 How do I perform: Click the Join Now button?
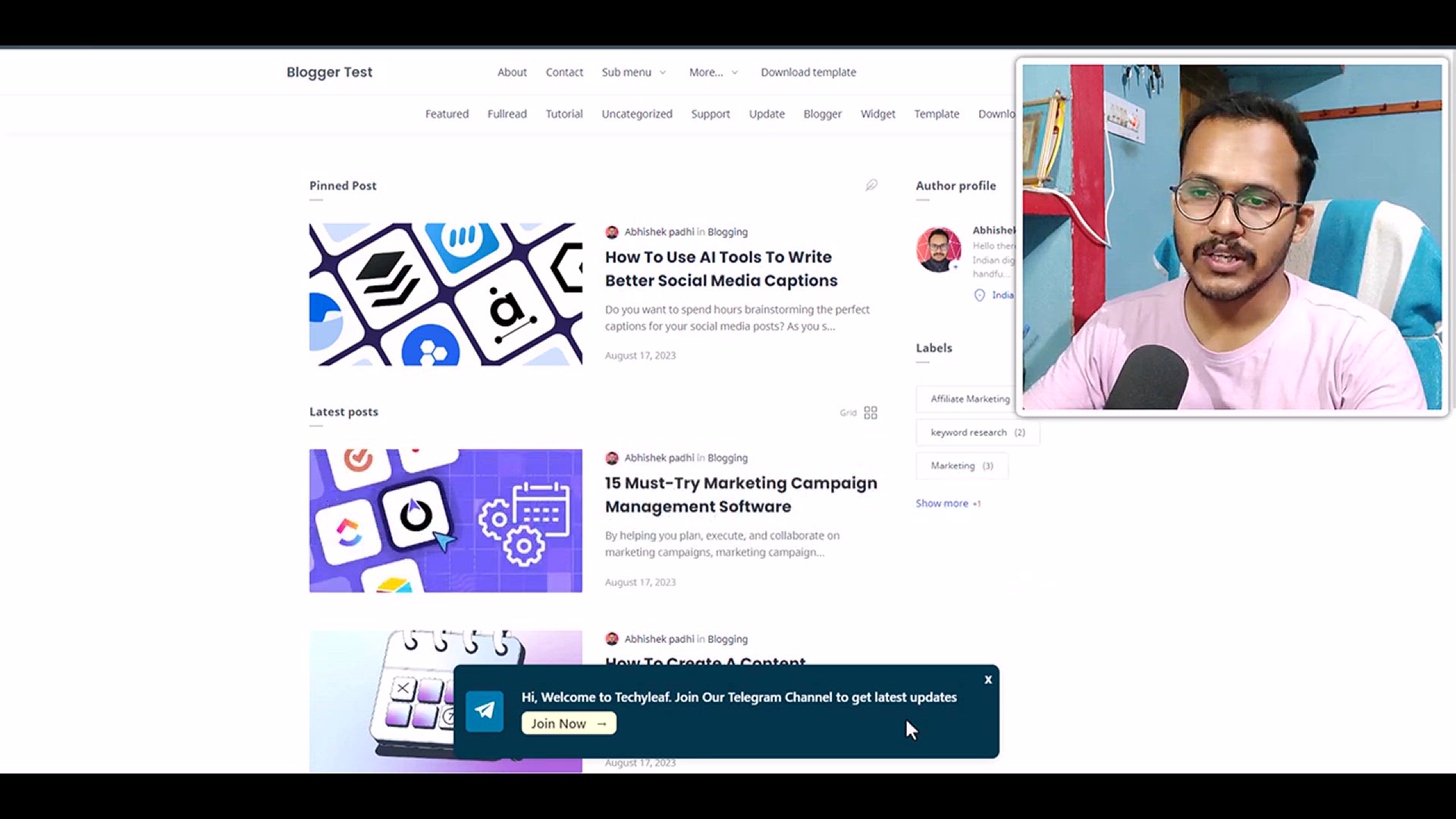pyautogui.click(x=569, y=723)
